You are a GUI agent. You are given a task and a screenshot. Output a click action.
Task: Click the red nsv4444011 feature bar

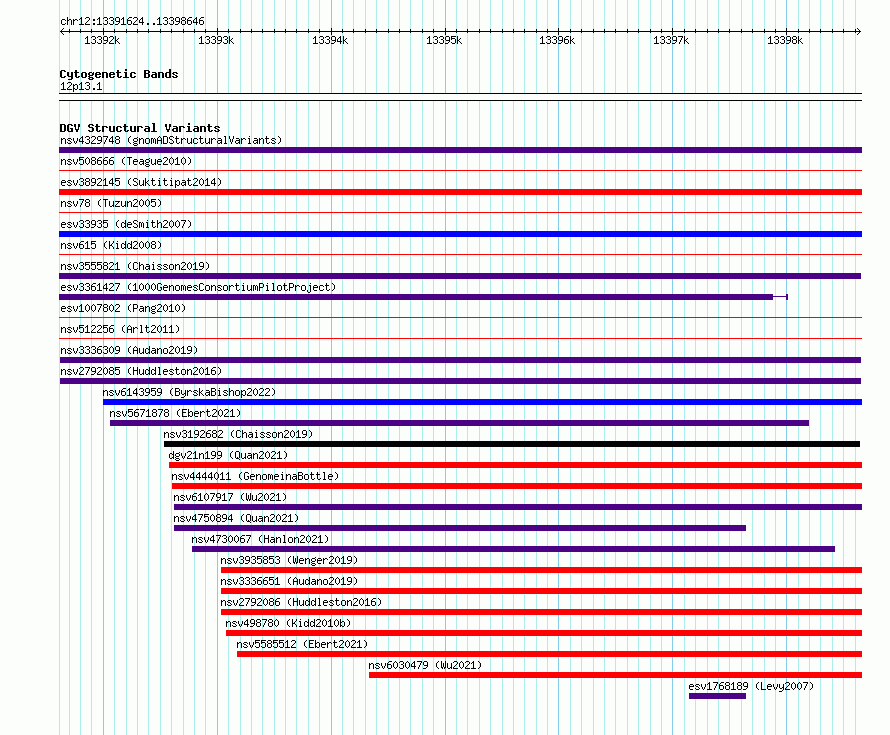click(x=517, y=486)
